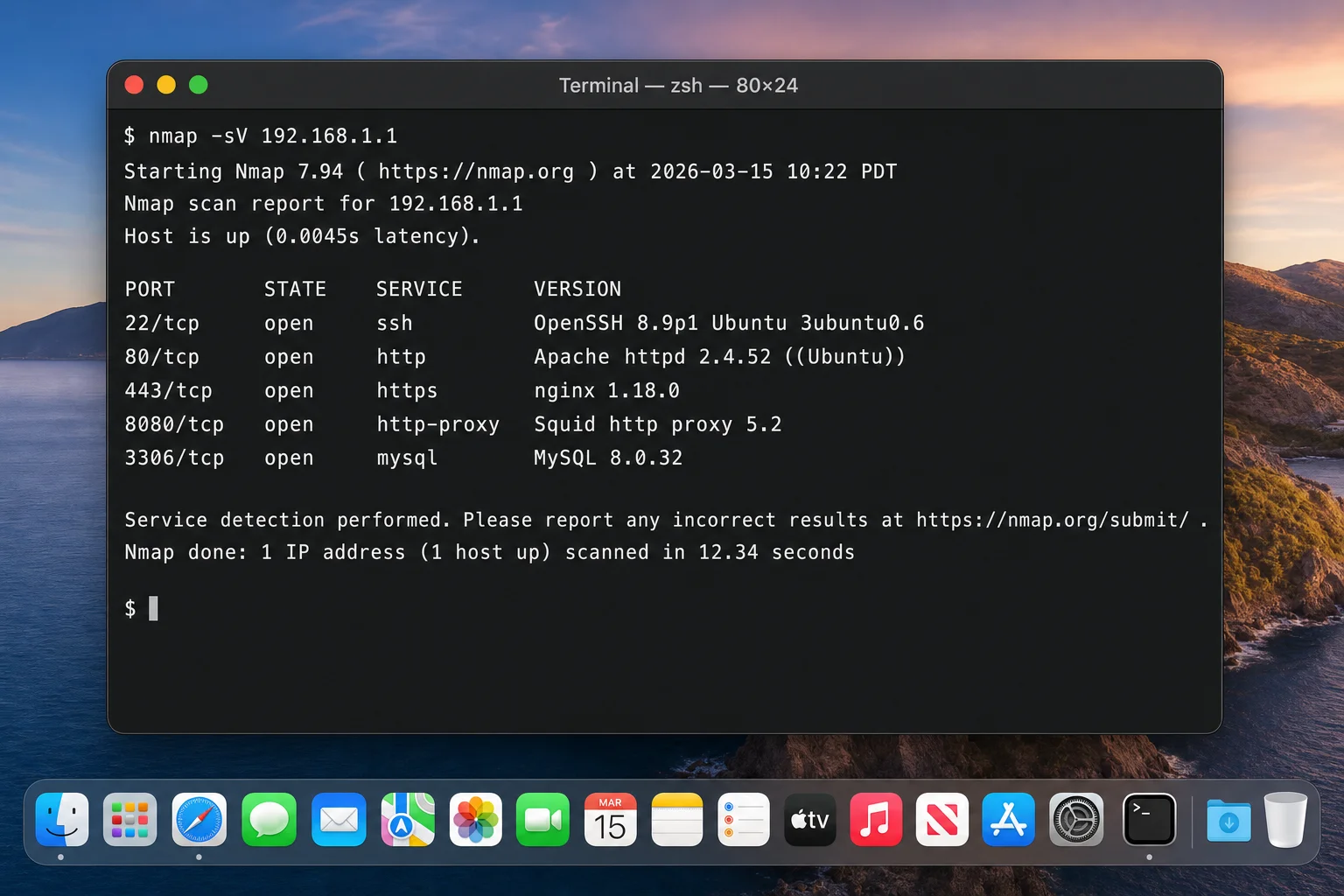1344x896 pixels.
Task: Open Calendar showing MAR 15
Action: 610,820
